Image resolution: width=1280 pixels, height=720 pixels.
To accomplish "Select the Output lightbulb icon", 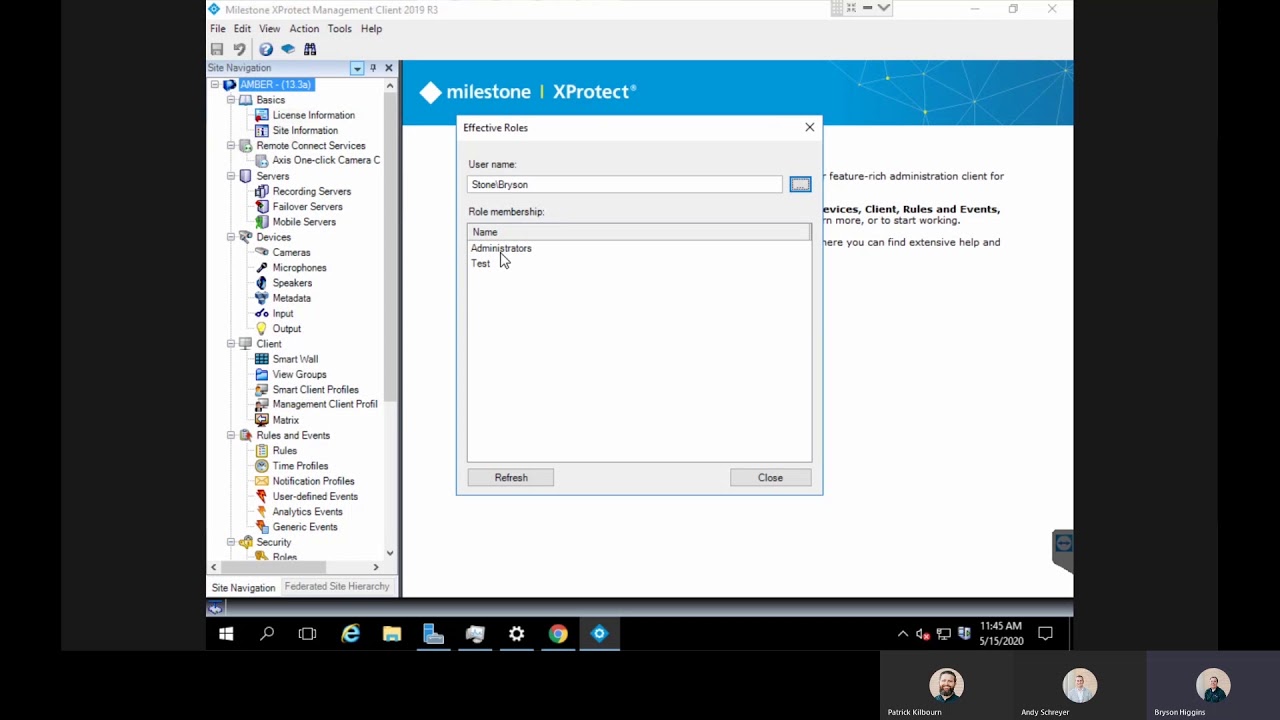I will [x=262, y=328].
